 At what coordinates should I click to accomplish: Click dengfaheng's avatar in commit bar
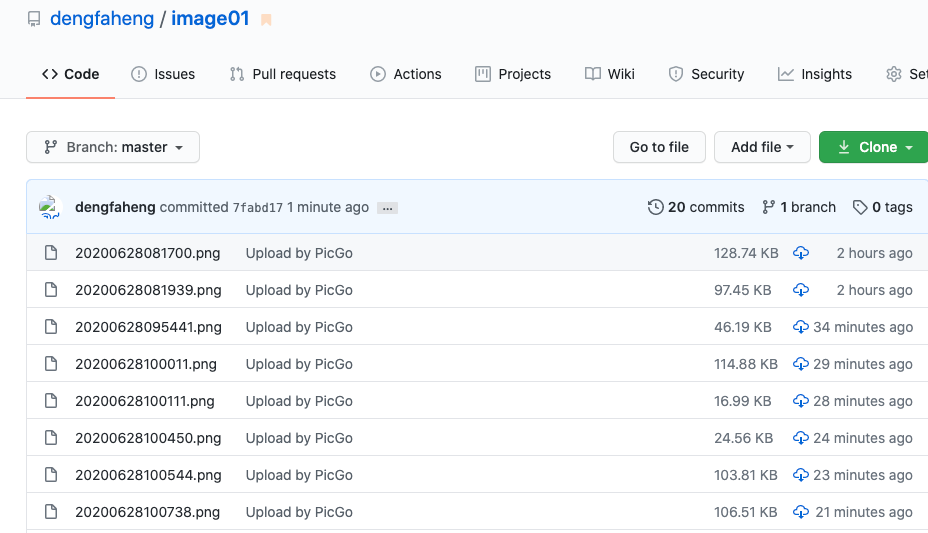tap(51, 207)
